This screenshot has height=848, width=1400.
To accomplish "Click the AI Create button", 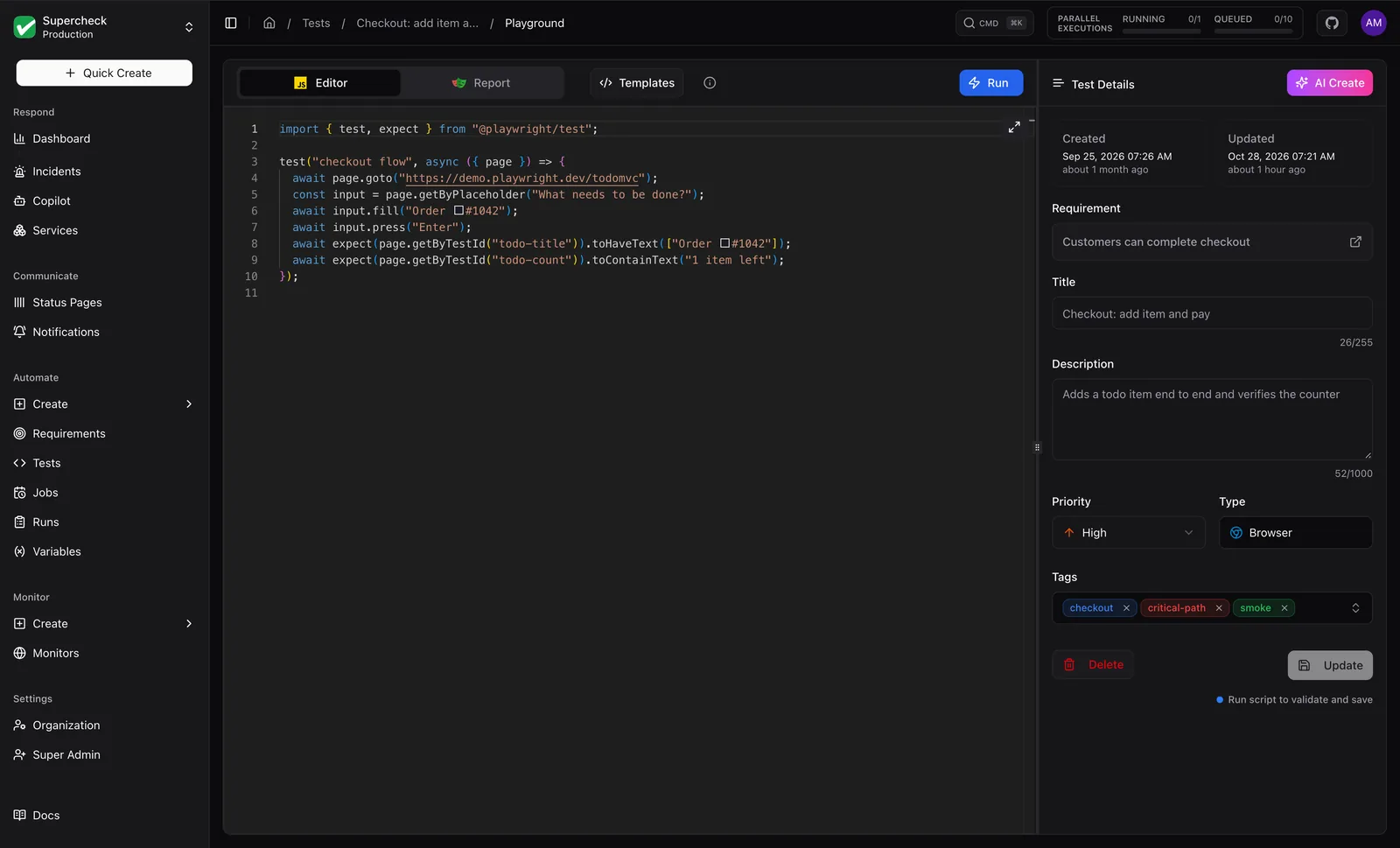I will [x=1329, y=83].
